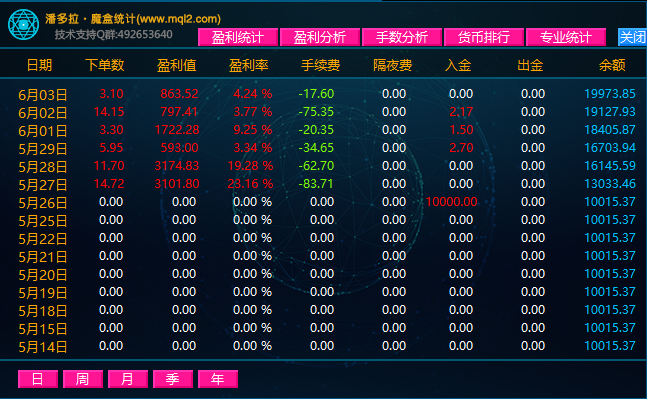The image size is (647, 399).
Task: Click balance 19127.93
Action: (x=610, y=112)
